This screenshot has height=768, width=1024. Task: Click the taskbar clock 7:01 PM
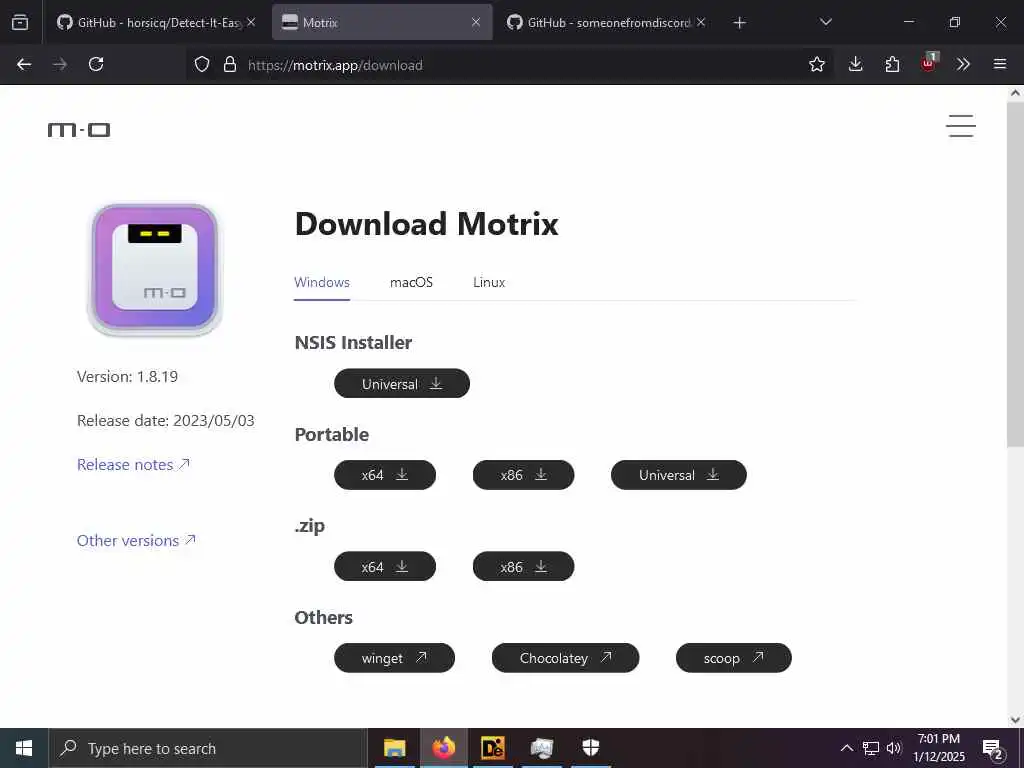click(x=938, y=748)
